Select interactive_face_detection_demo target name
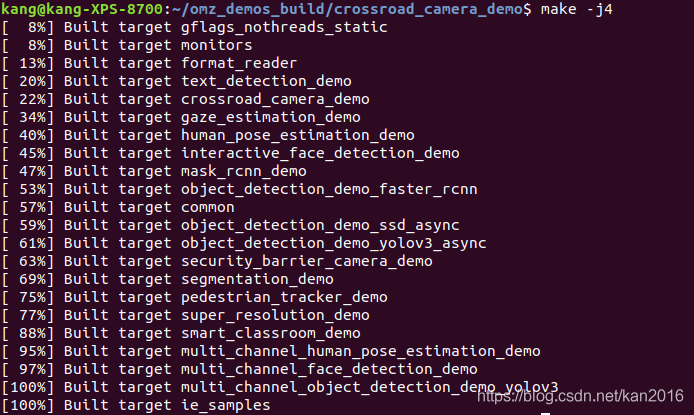This screenshot has height=415, width=694. (x=320, y=153)
